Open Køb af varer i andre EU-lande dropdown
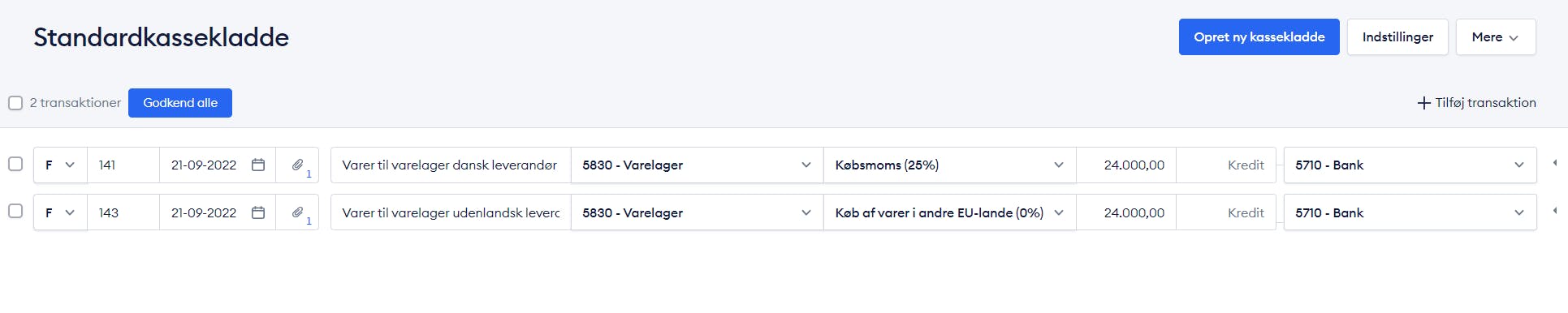The height and width of the screenshot is (313, 1568). point(950,212)
